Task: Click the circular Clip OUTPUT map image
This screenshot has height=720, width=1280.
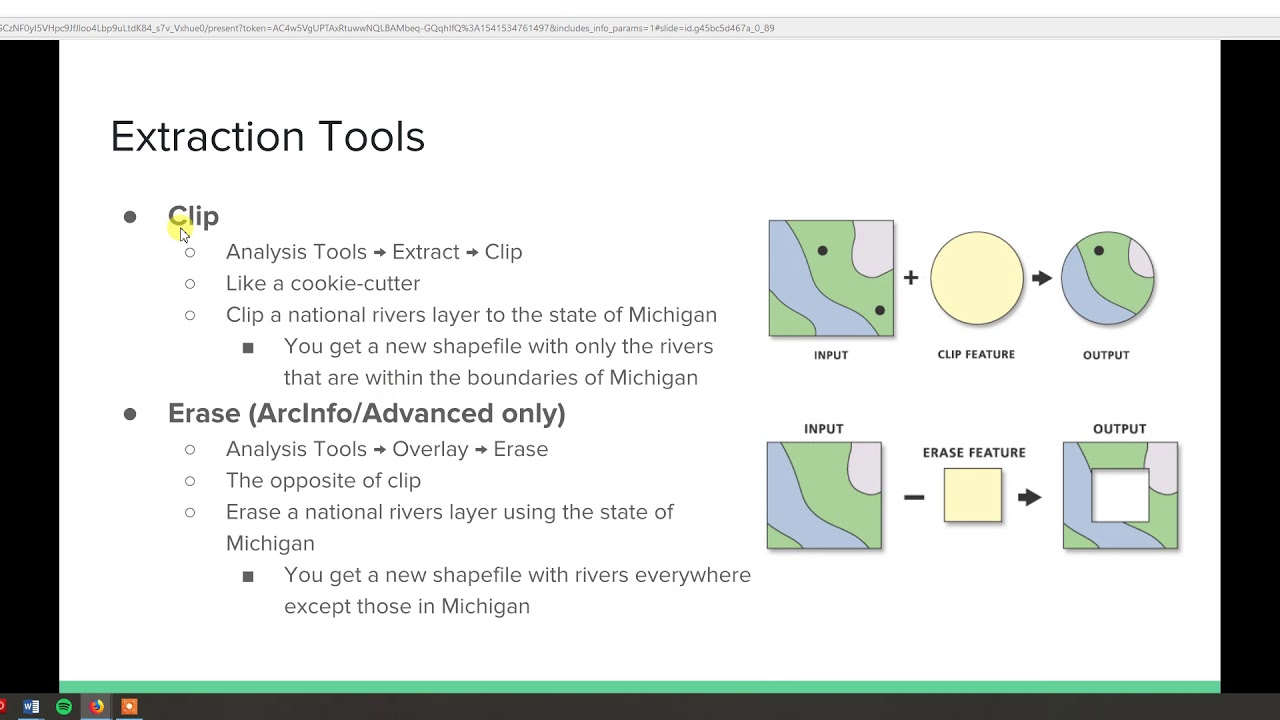Action: point(1108,278)
